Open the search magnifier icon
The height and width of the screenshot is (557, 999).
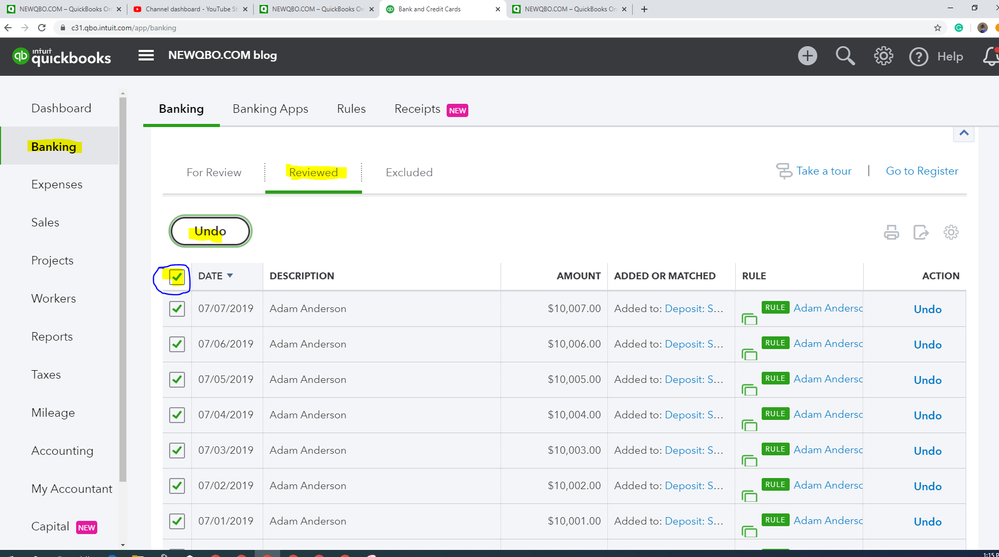(845, 56)
